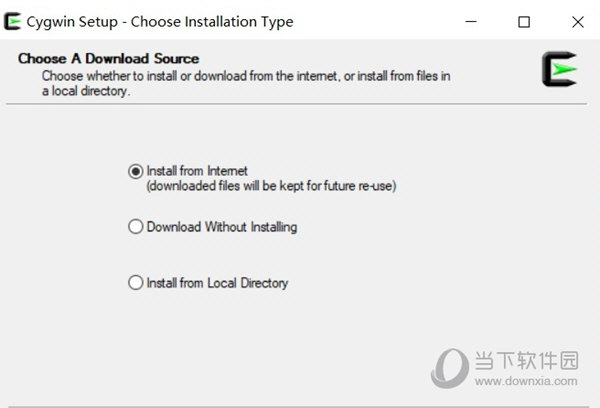Click the download source description text

[246, 83]
